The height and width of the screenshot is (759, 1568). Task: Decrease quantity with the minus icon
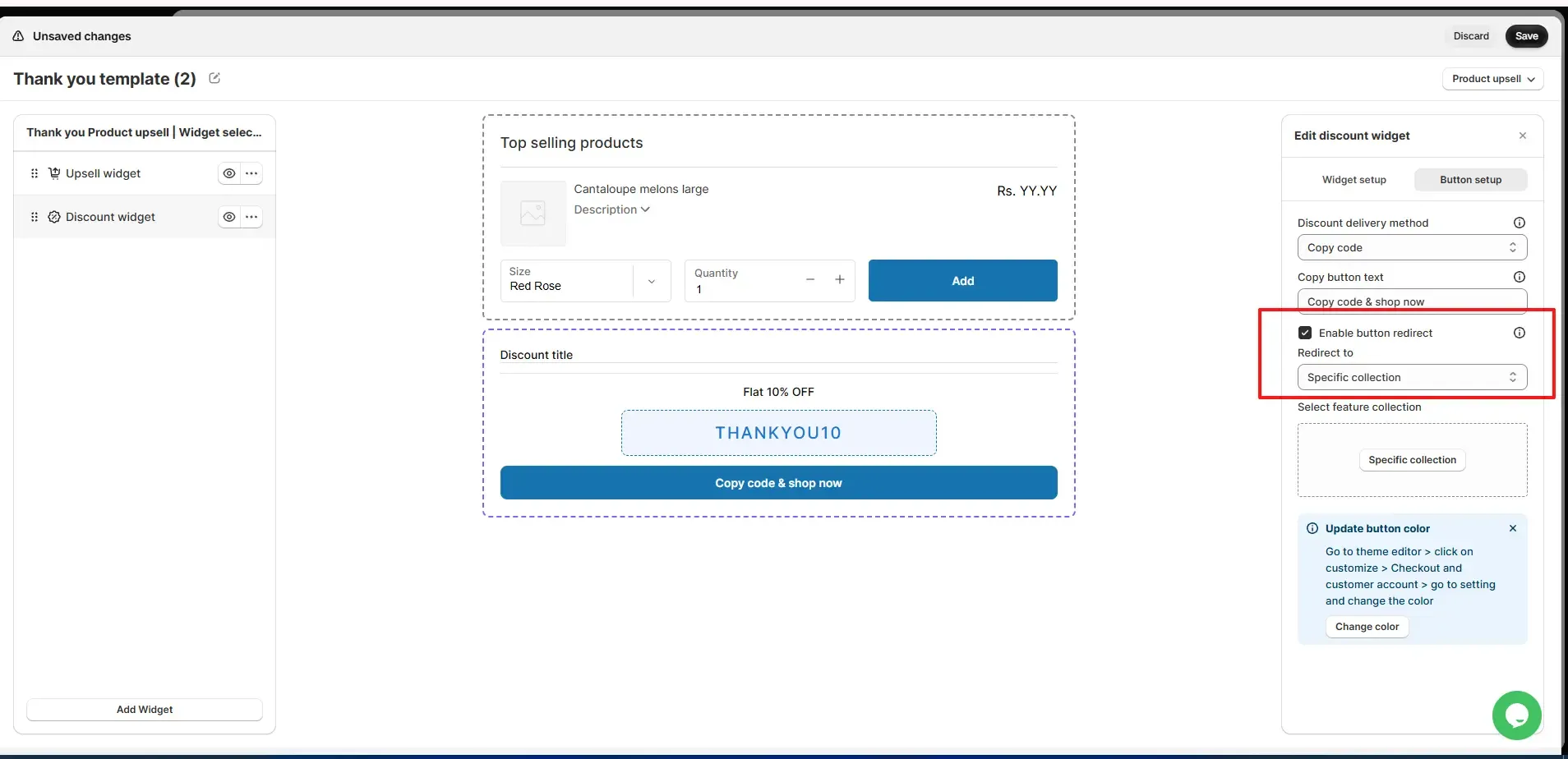810,280
